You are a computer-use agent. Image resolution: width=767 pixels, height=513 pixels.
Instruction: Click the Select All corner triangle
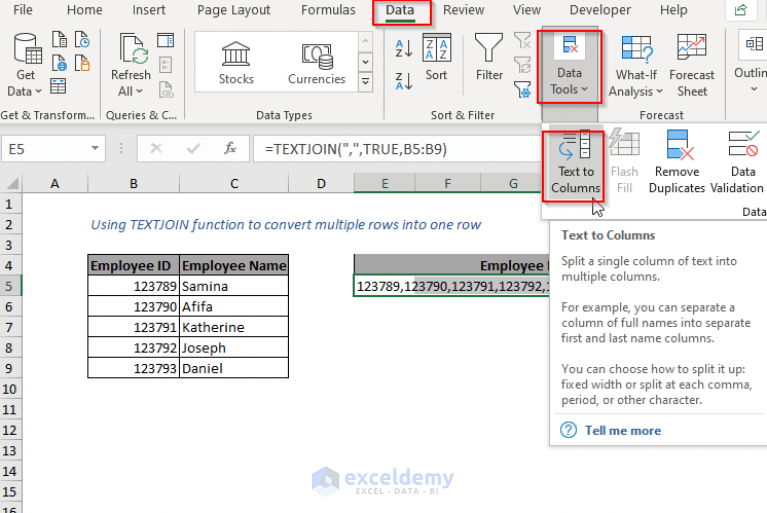coord(12,183)
